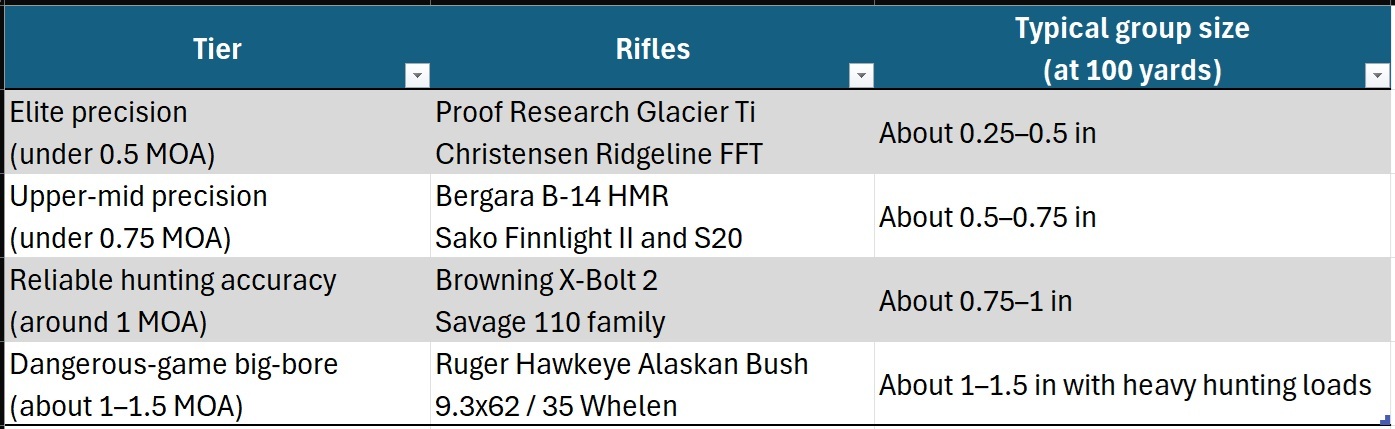Screen dimensions: 1395x429
Task: Select the Tier header cell
Action: click(216, 49)
